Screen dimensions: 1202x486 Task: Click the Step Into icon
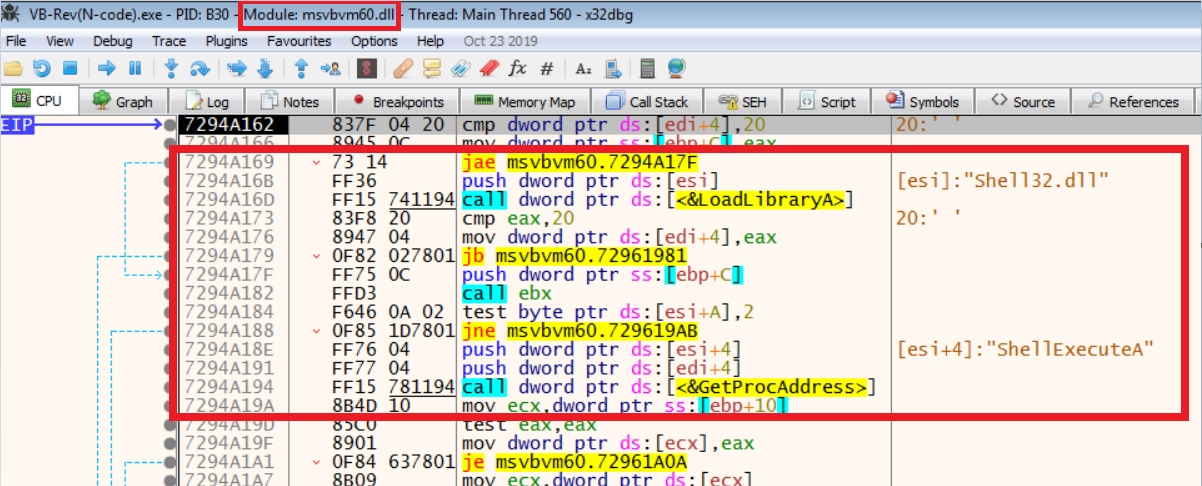(x=171, y=69)
